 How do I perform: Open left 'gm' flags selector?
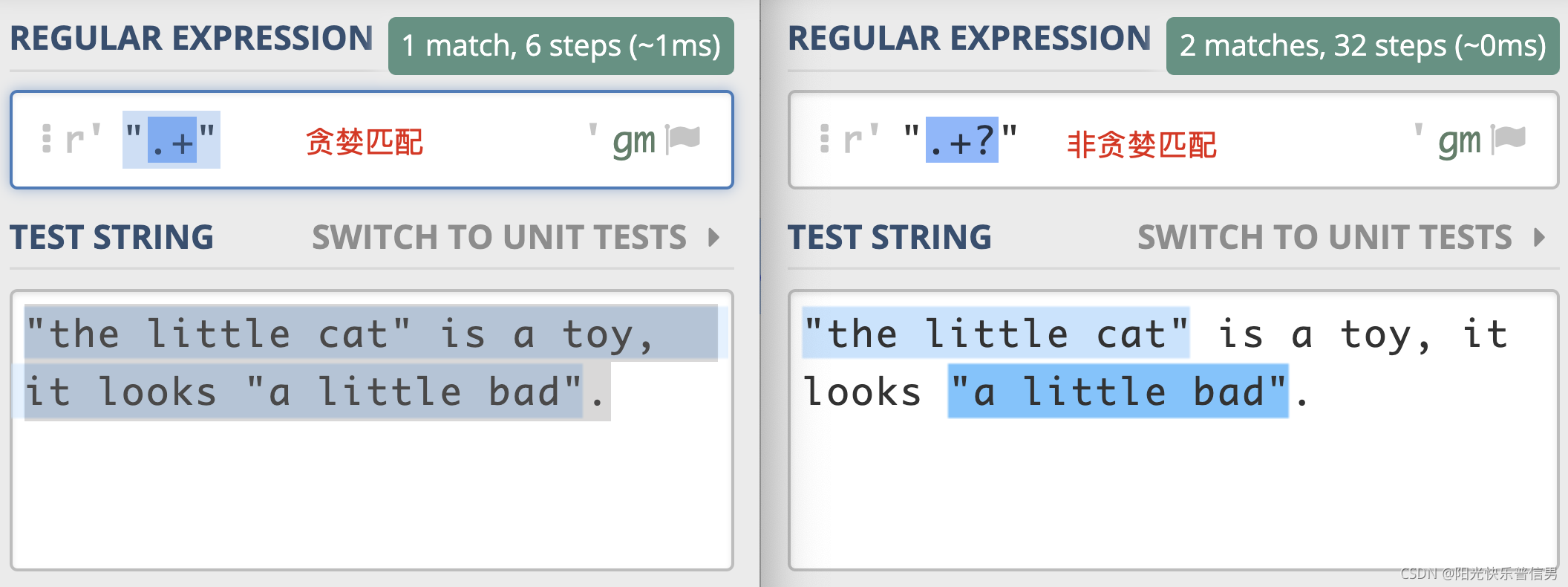point(635,141)
